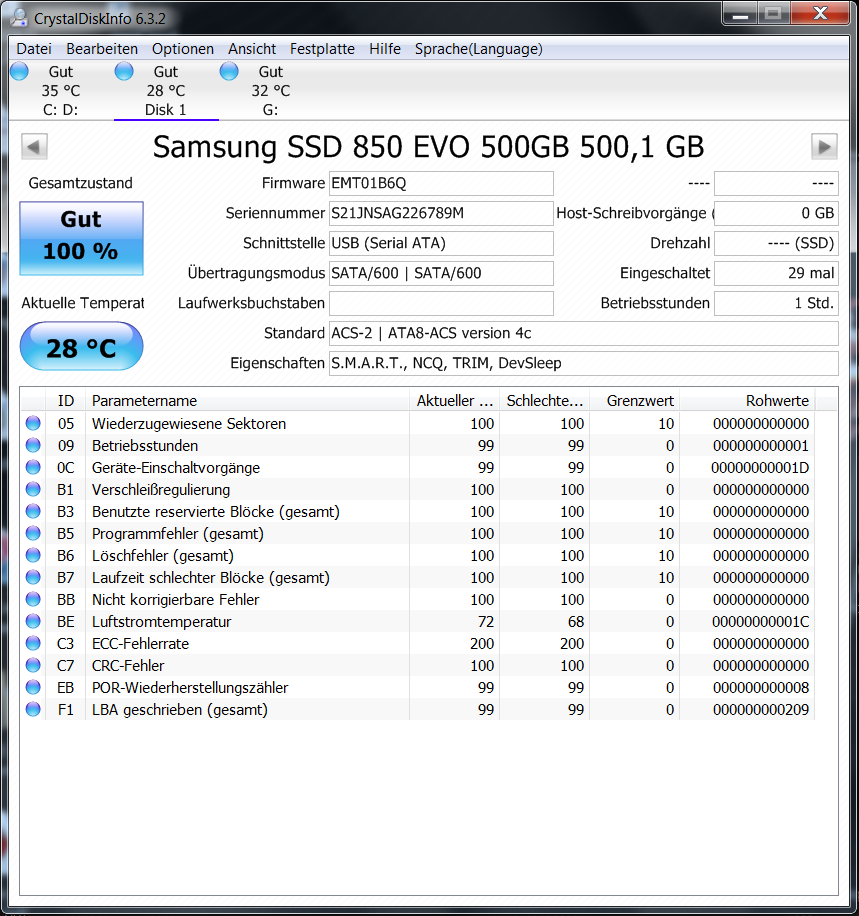Click status orb of Löschfehler row
The image size is (859, 916).
tap(33, 555)
